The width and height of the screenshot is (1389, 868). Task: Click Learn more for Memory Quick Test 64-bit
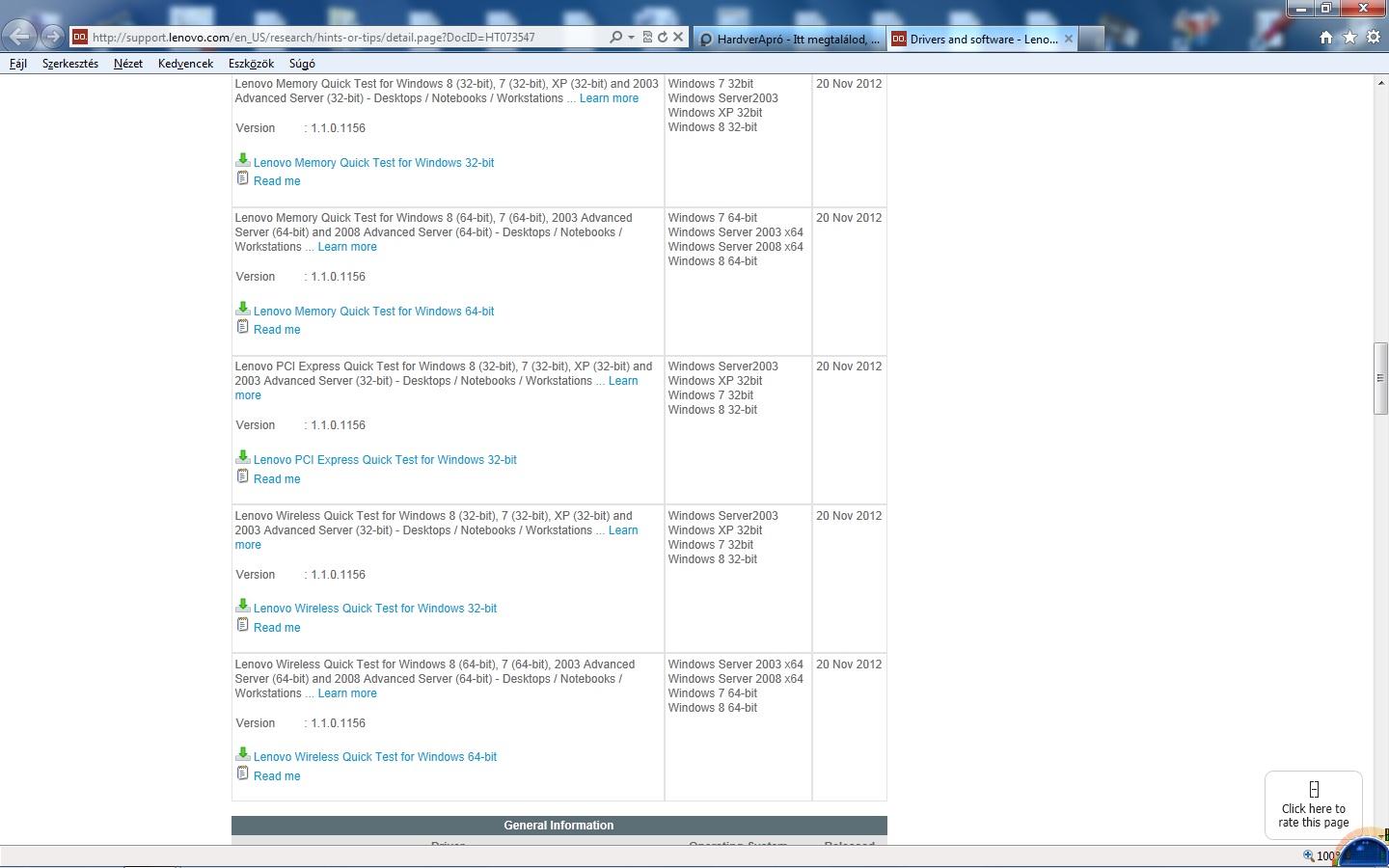click(x=347, y=247)
